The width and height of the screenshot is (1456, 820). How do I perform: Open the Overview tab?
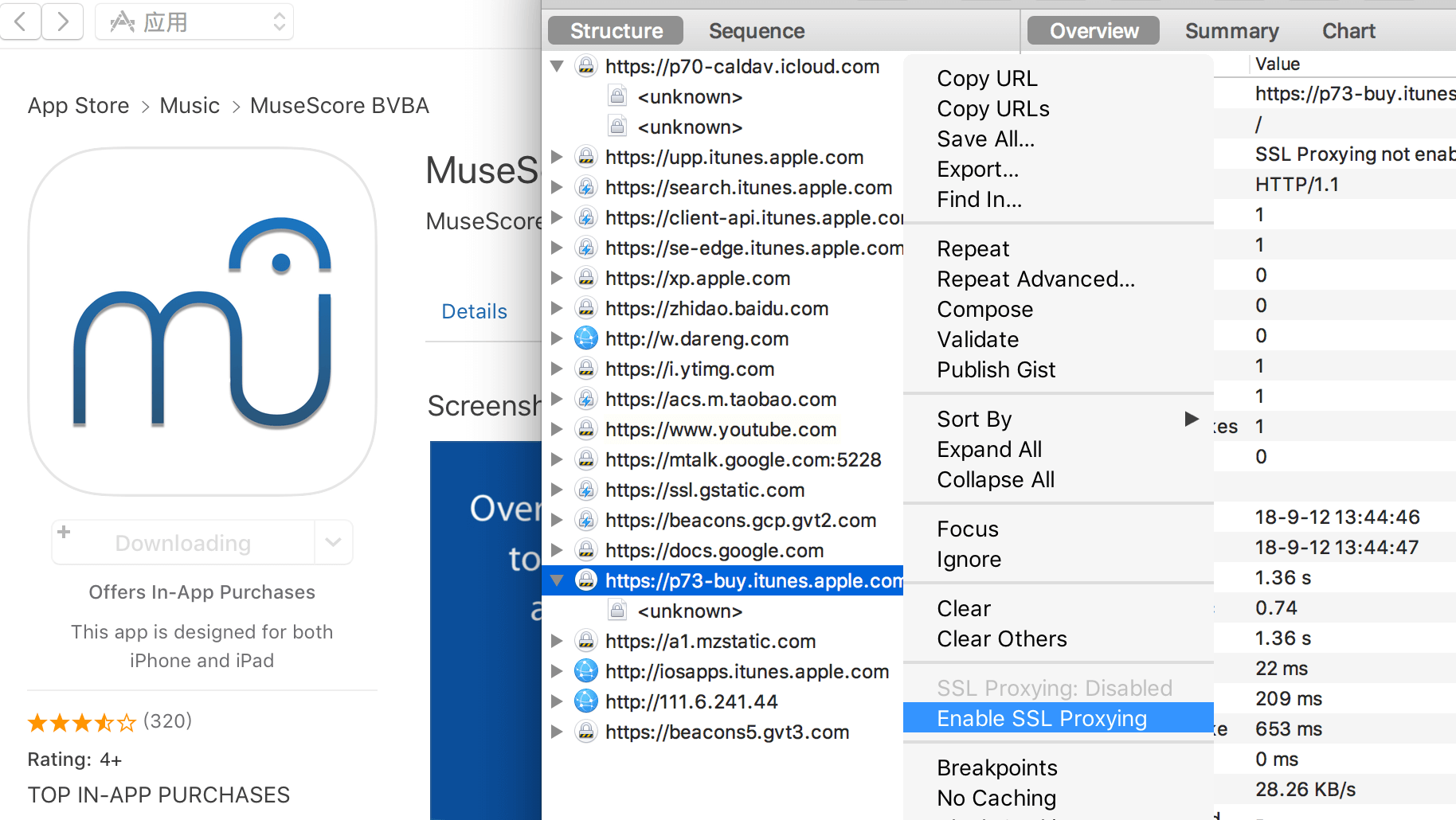[1094, 30]
